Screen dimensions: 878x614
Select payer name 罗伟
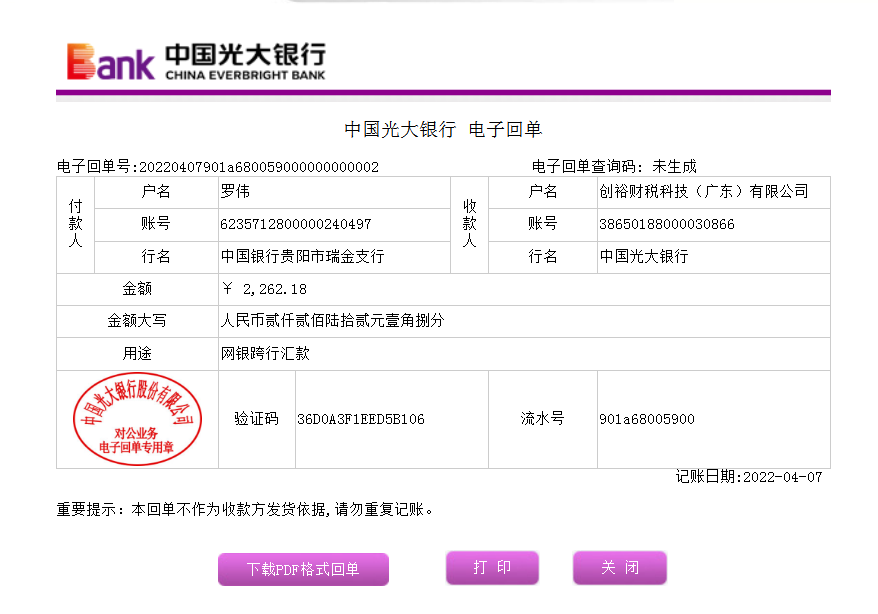pyautogui.click(x=235, y=191)
